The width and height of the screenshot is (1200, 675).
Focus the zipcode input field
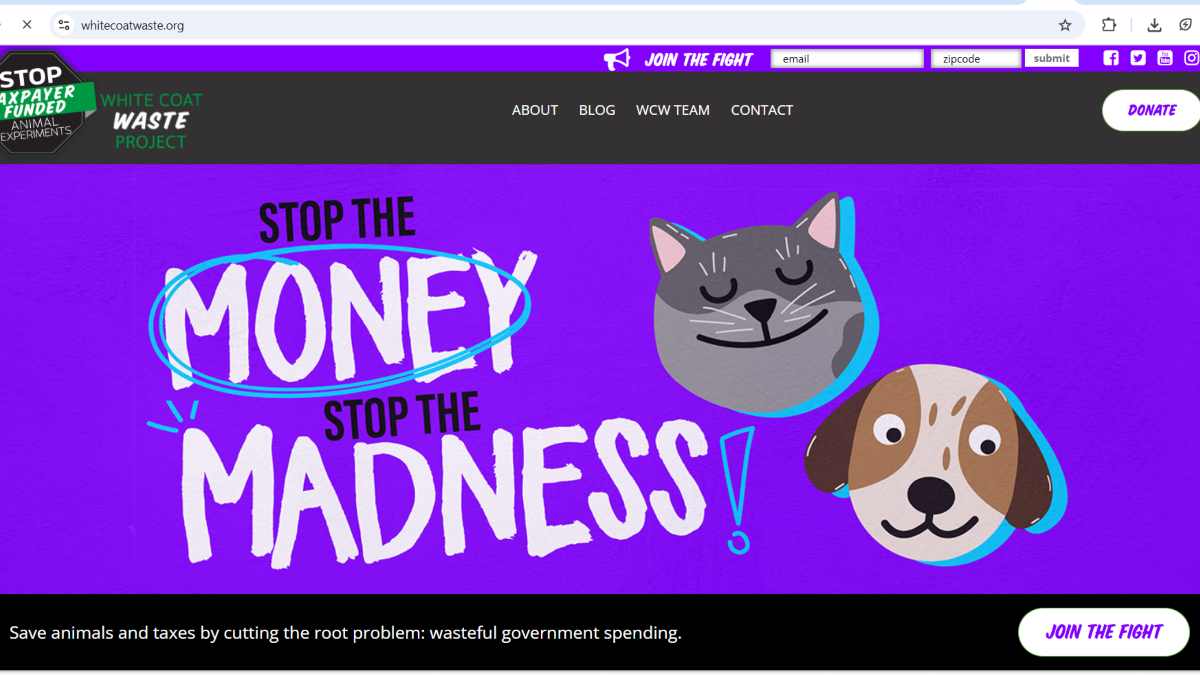pyautogui.click(x=976, y=59)
